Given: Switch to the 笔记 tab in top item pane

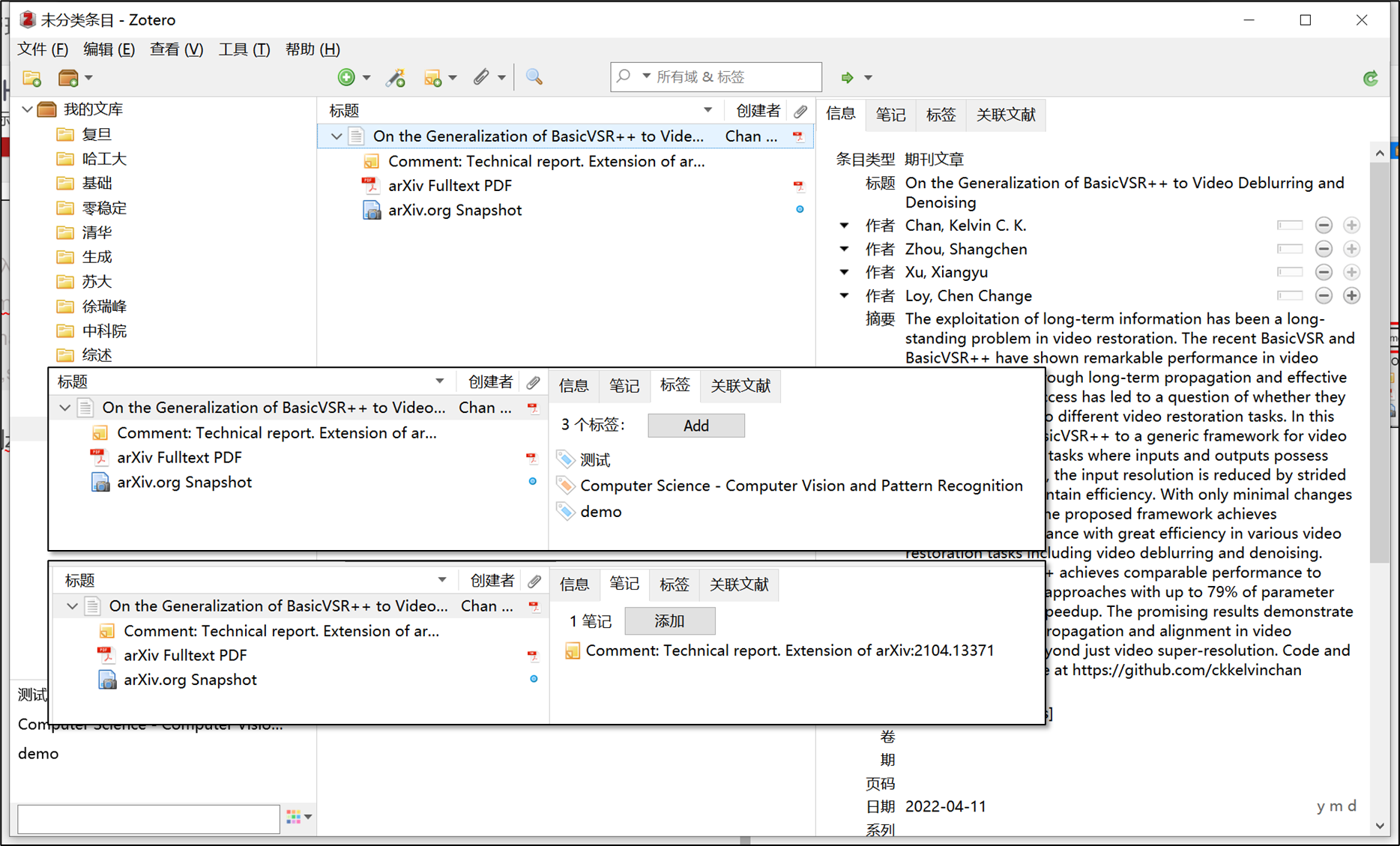Looking at the screenshot, I should (x=890, y=115).
